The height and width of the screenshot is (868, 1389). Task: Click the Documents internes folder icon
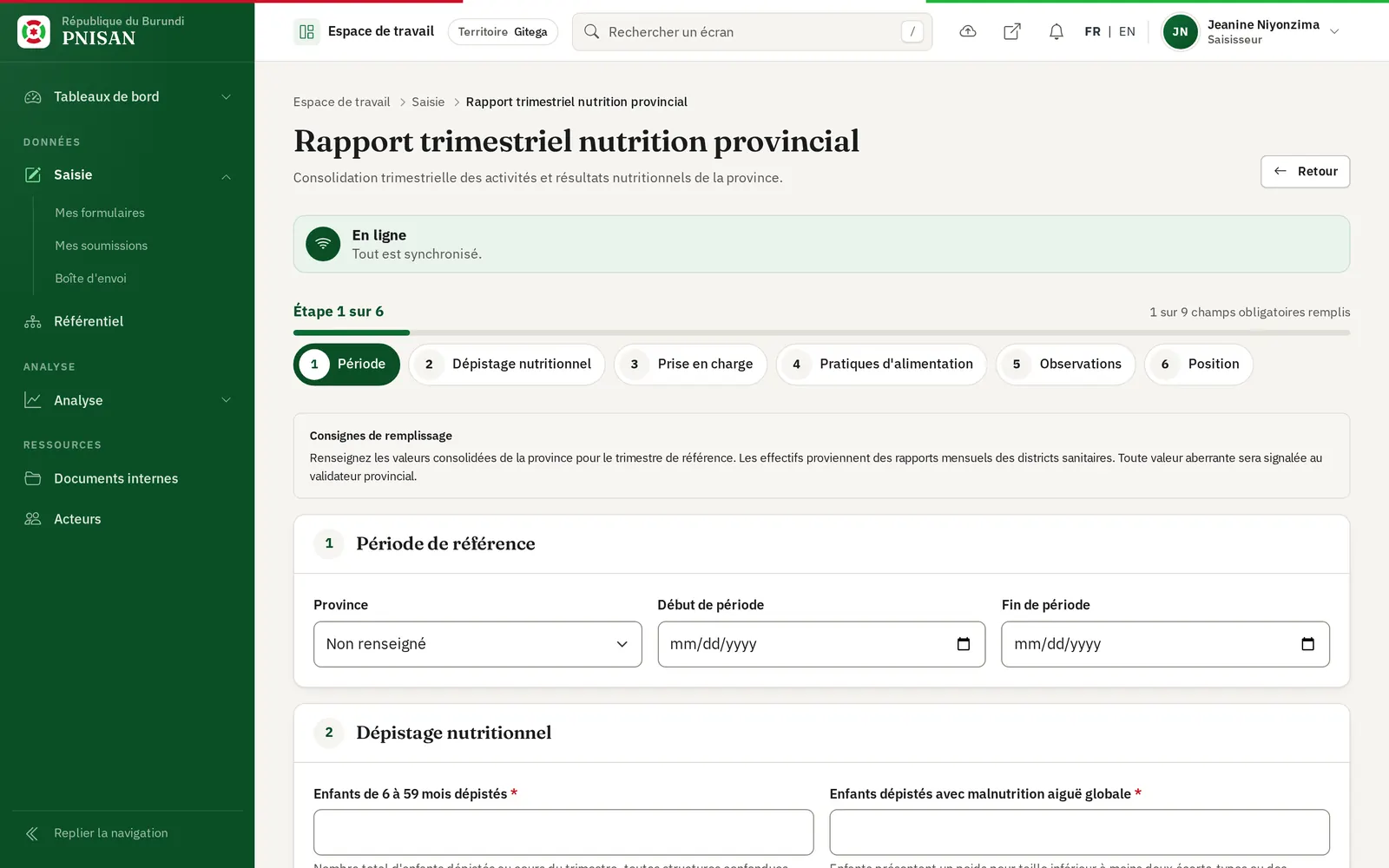tap(33, 478)
